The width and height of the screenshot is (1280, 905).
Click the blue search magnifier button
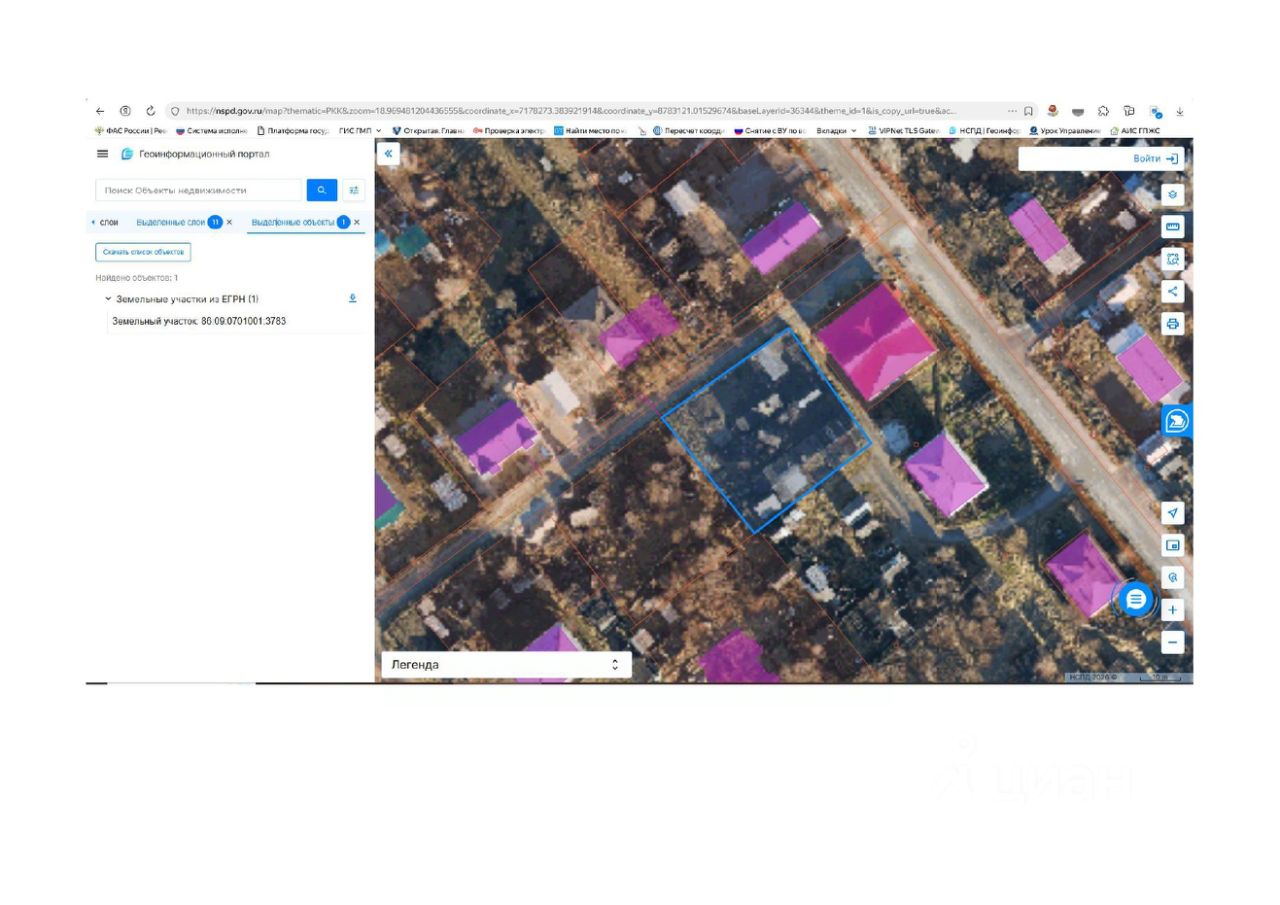(321, 190)
